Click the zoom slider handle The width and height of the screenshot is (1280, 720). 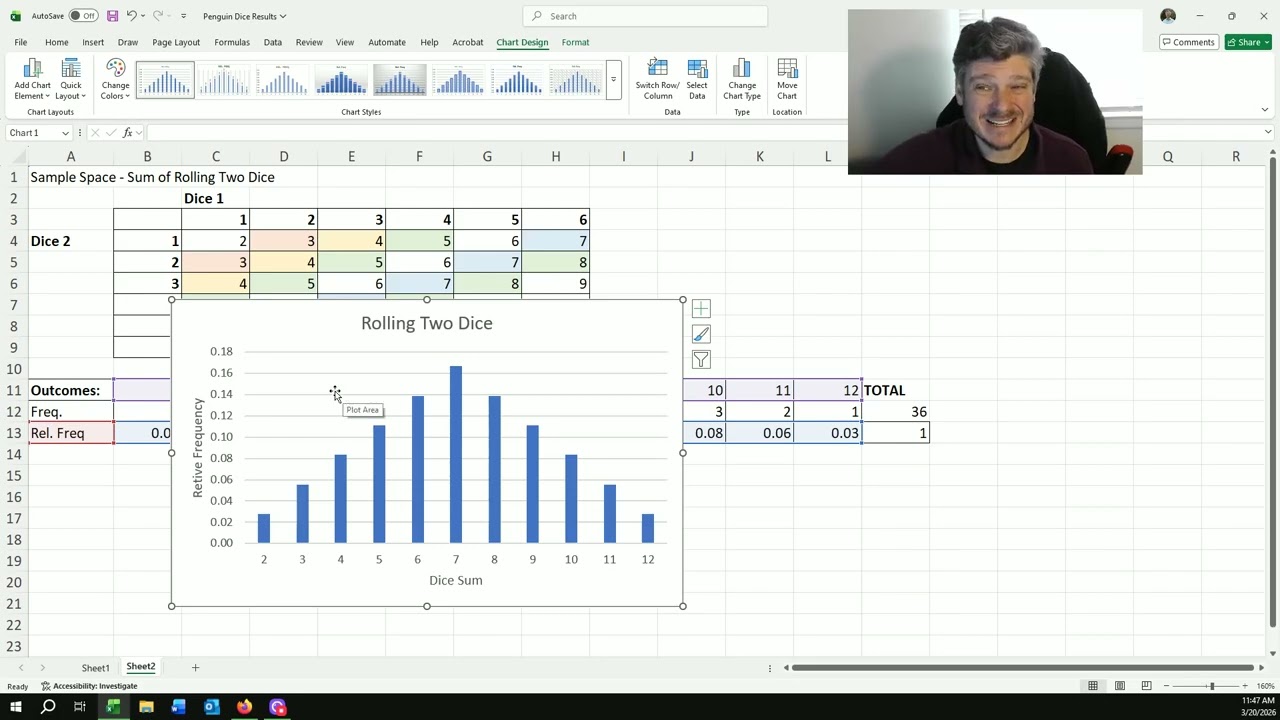point(1211,686)
